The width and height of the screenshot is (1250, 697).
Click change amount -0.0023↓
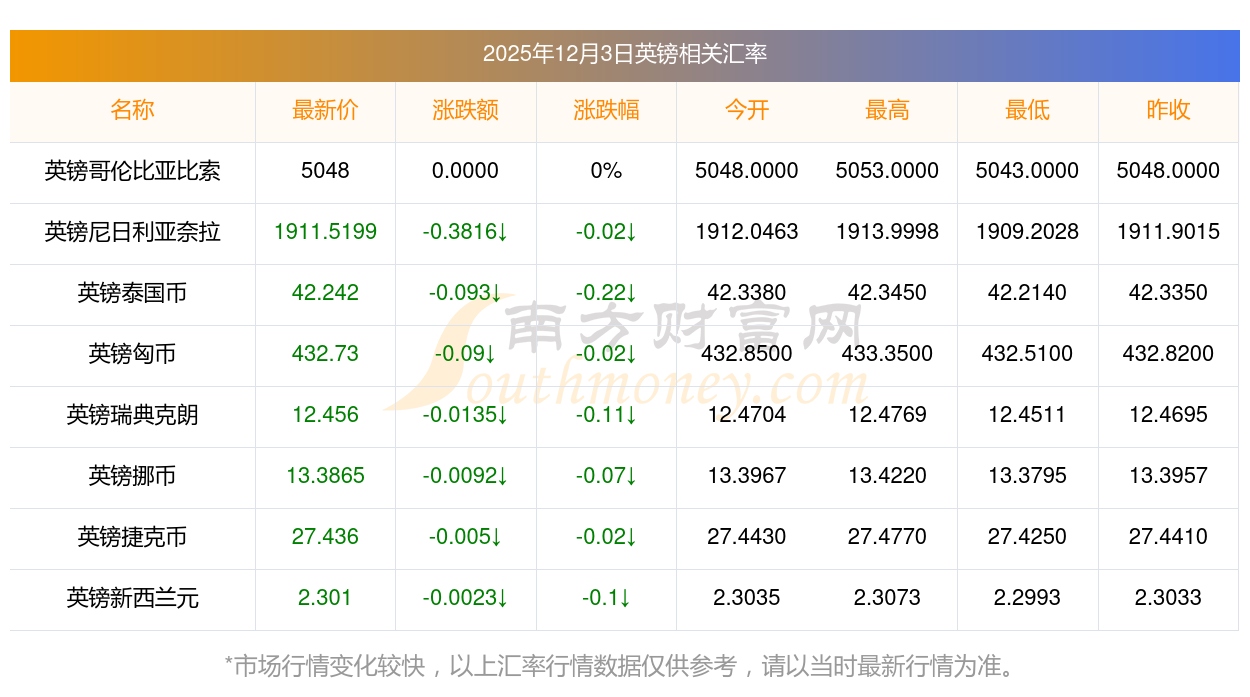pyautogui.click(x=466, y=598)
